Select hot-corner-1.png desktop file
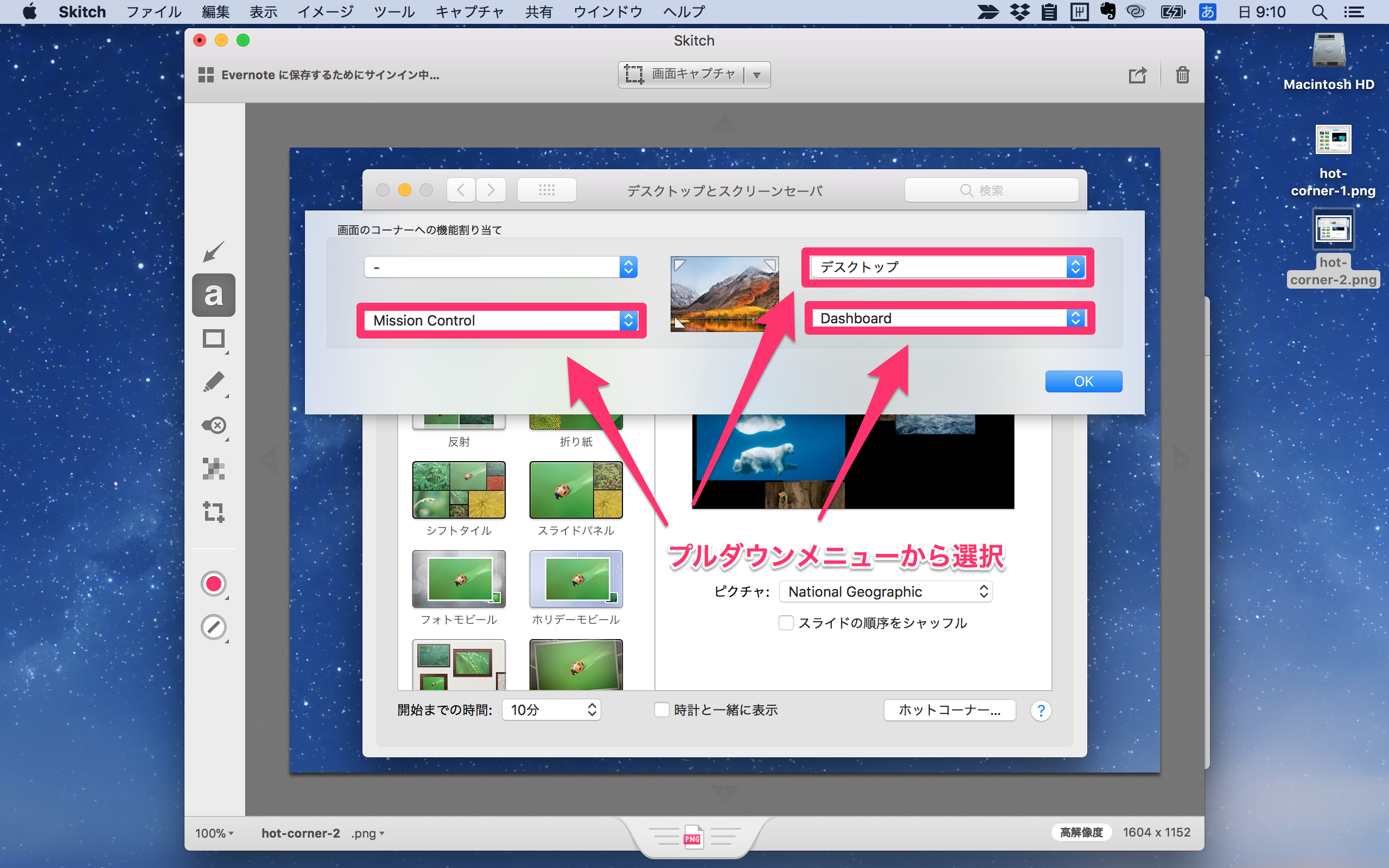Screen dimensions: 1389x868 click(1333, 161)
